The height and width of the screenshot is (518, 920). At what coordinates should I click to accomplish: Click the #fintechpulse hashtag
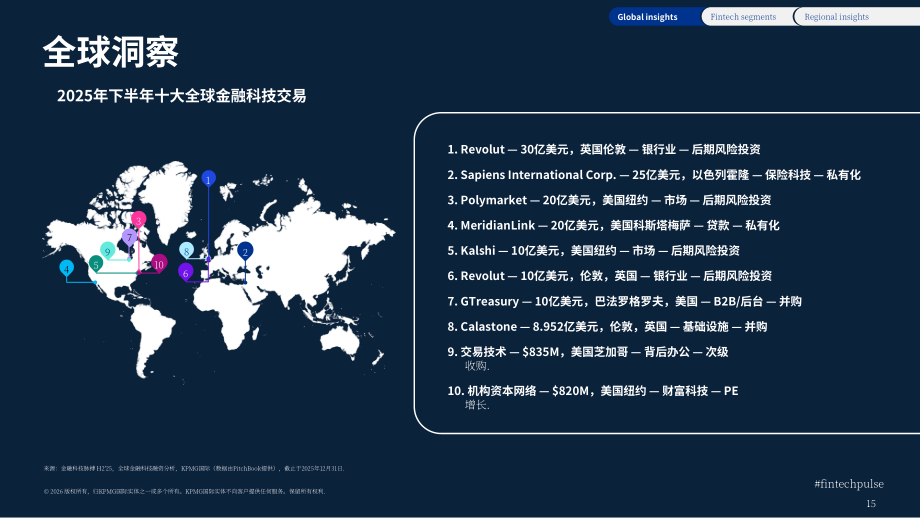[849, 484]
